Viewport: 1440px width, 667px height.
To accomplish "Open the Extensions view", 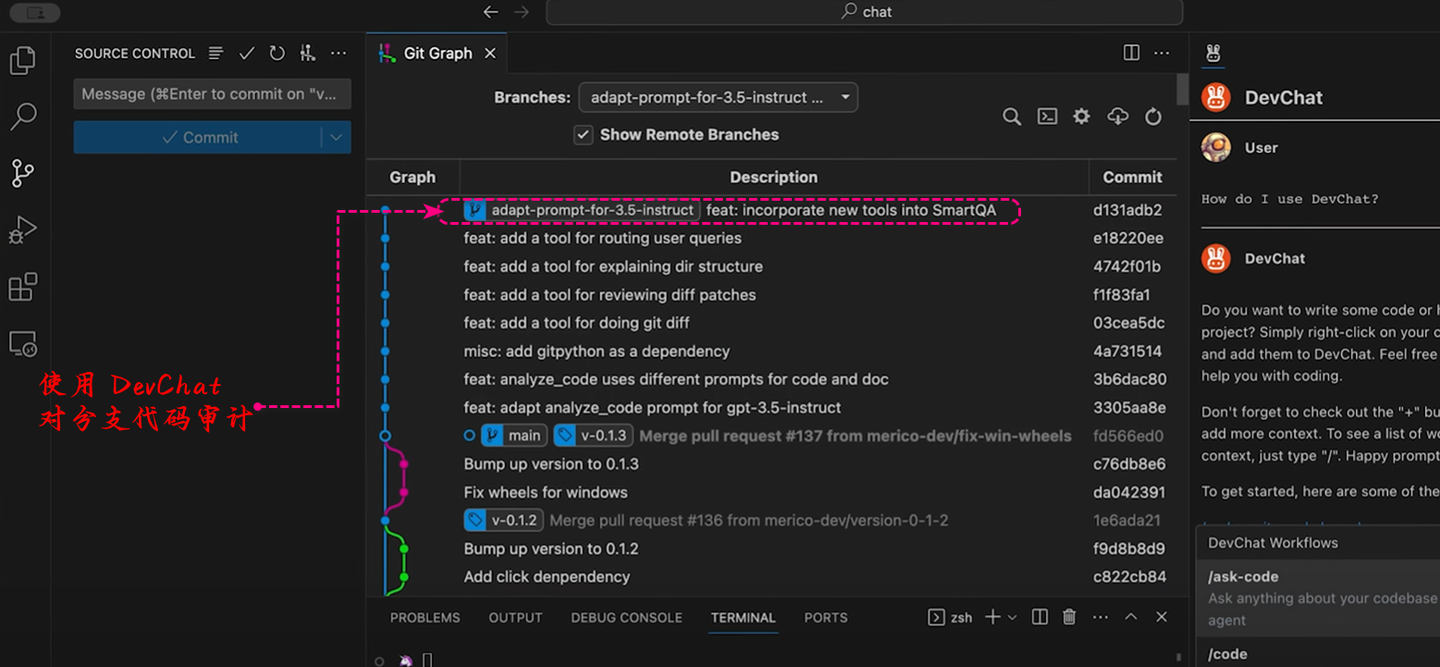I will (22, 287).
